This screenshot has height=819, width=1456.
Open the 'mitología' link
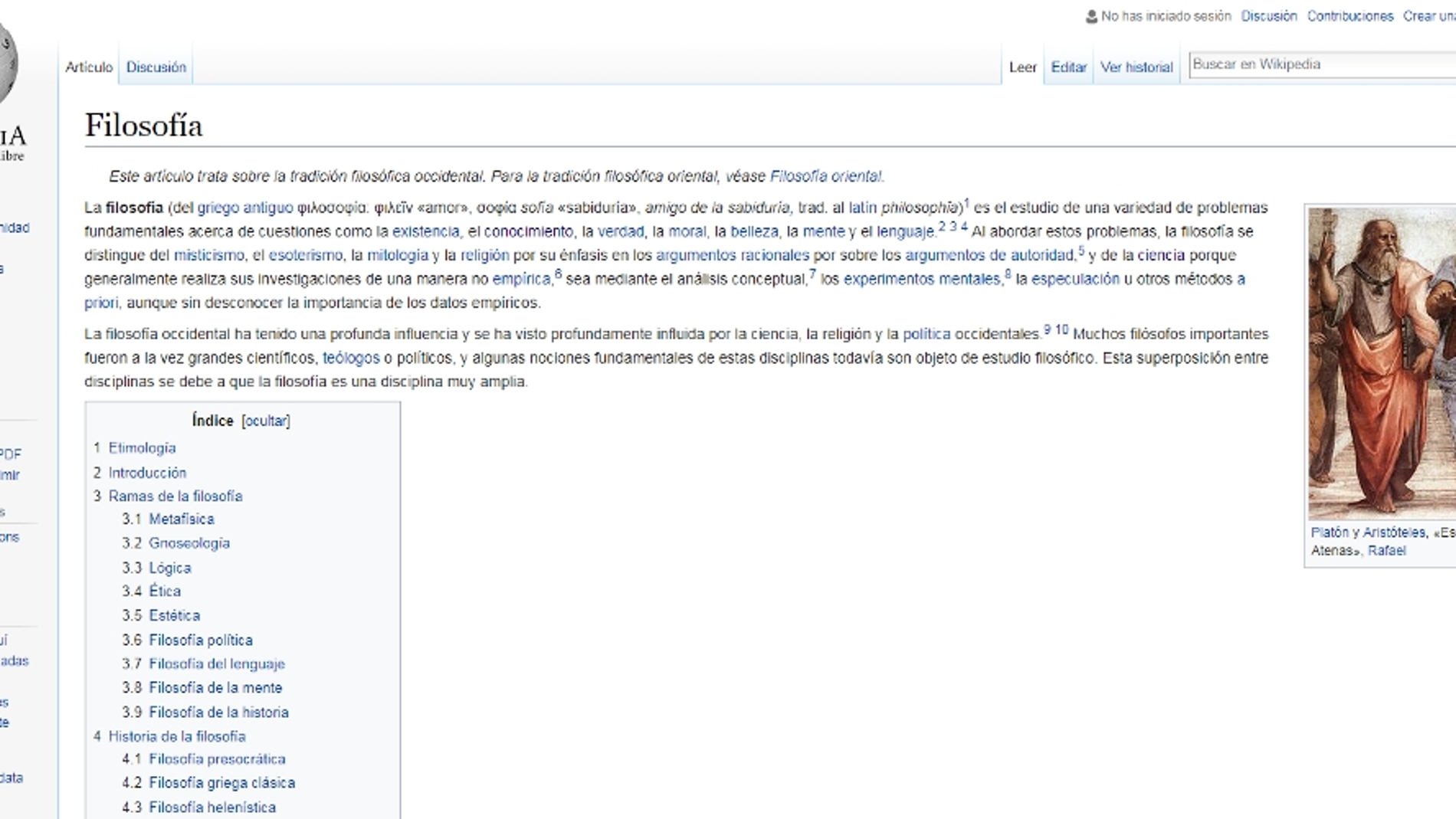tap(398, 255)
